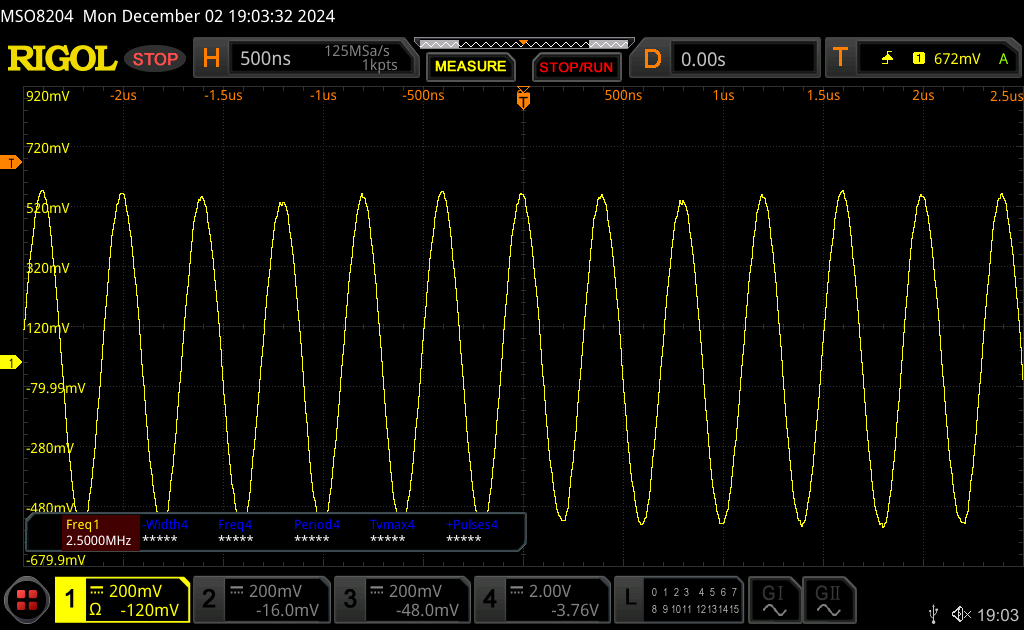Open the orange T trigger icon
Screen dimensions: 1024x630
(840, 57)
